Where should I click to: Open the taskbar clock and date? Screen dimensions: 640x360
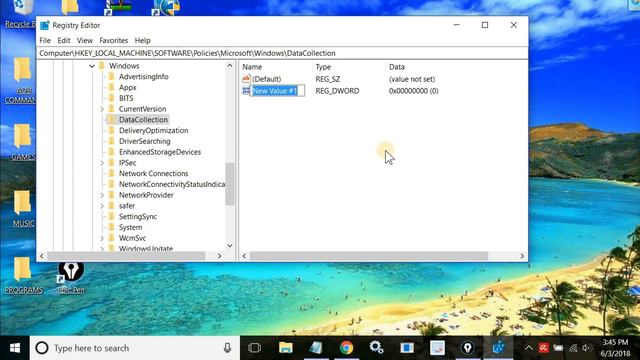(616, 348)
